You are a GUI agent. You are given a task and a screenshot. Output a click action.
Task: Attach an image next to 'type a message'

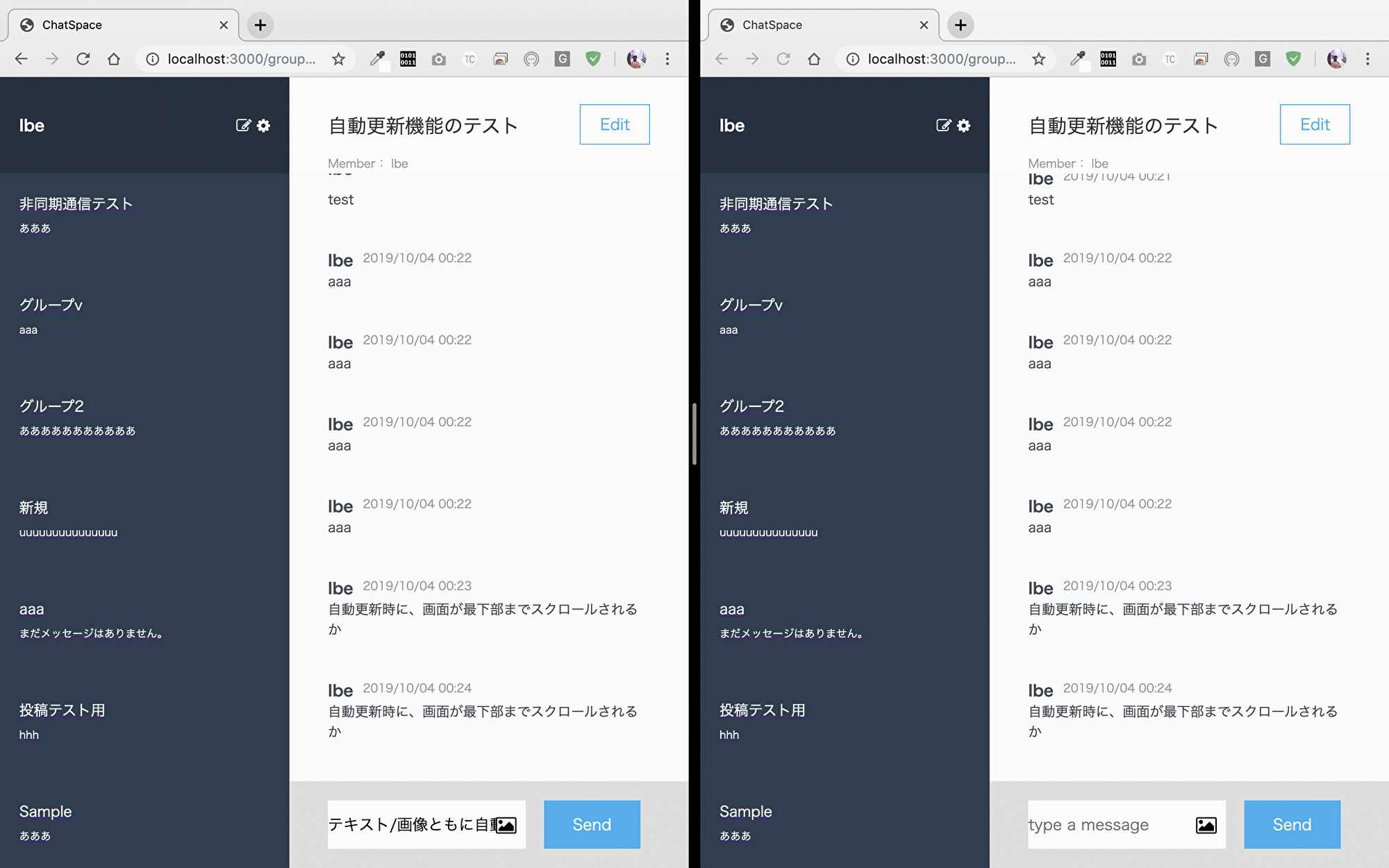point(1207,825)
